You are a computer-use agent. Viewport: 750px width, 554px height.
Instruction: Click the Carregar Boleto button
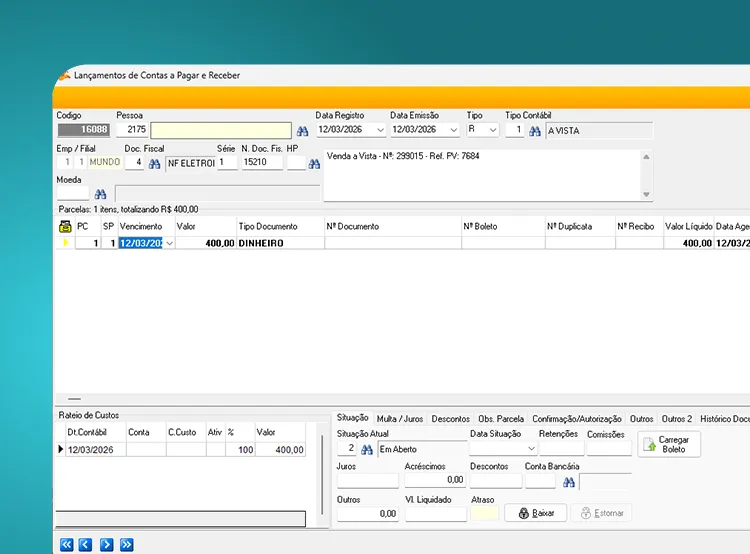669,444
